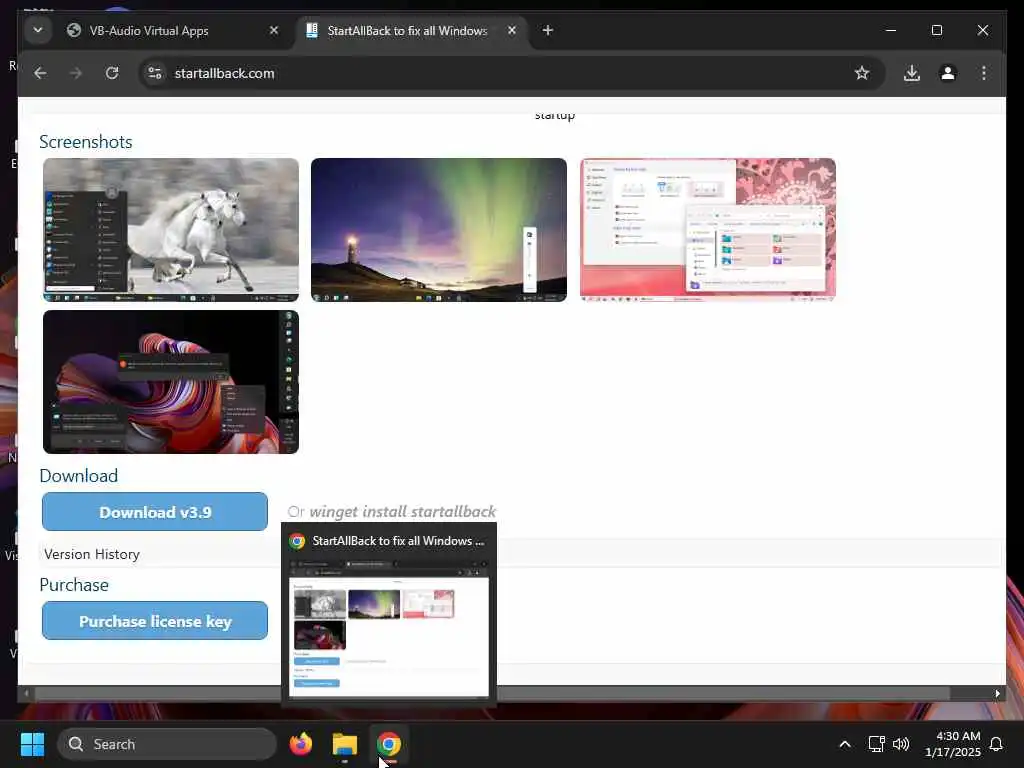1024x768 pixels.
Task: Open the Windows Start menu
Action: point(32,744)
